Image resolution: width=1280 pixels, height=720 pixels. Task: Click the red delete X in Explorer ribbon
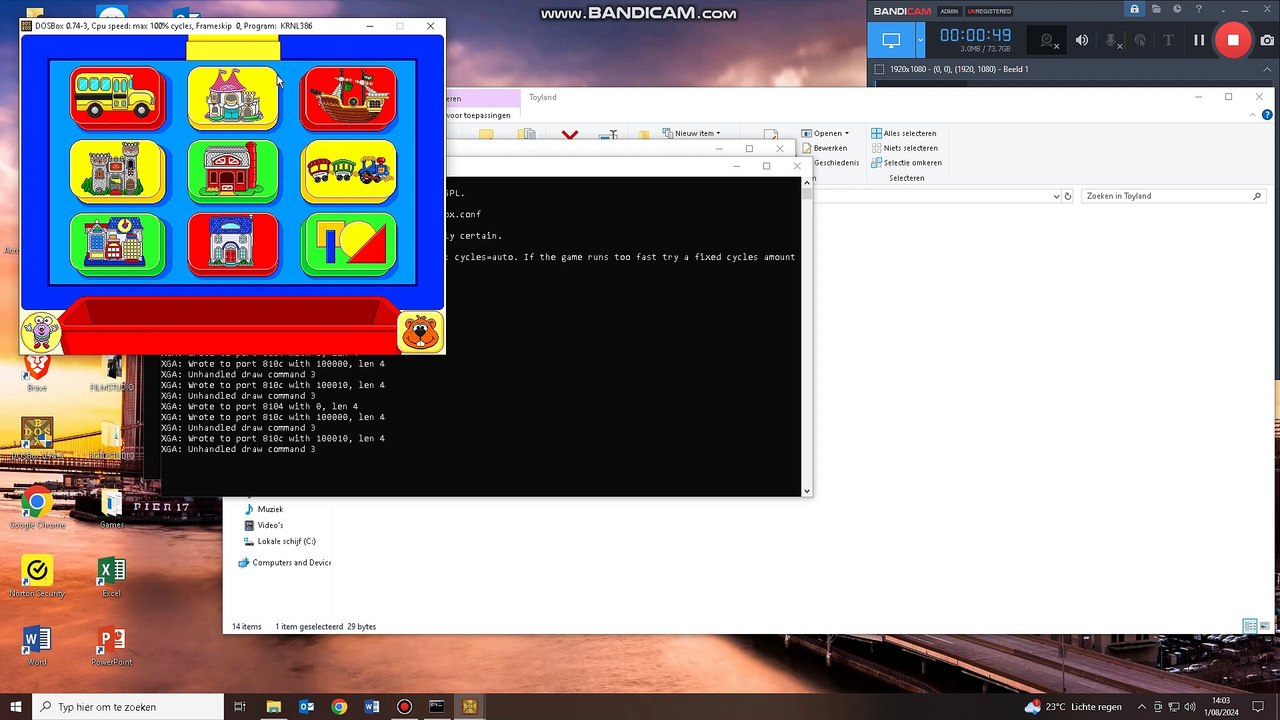click(x=570, y=135)
